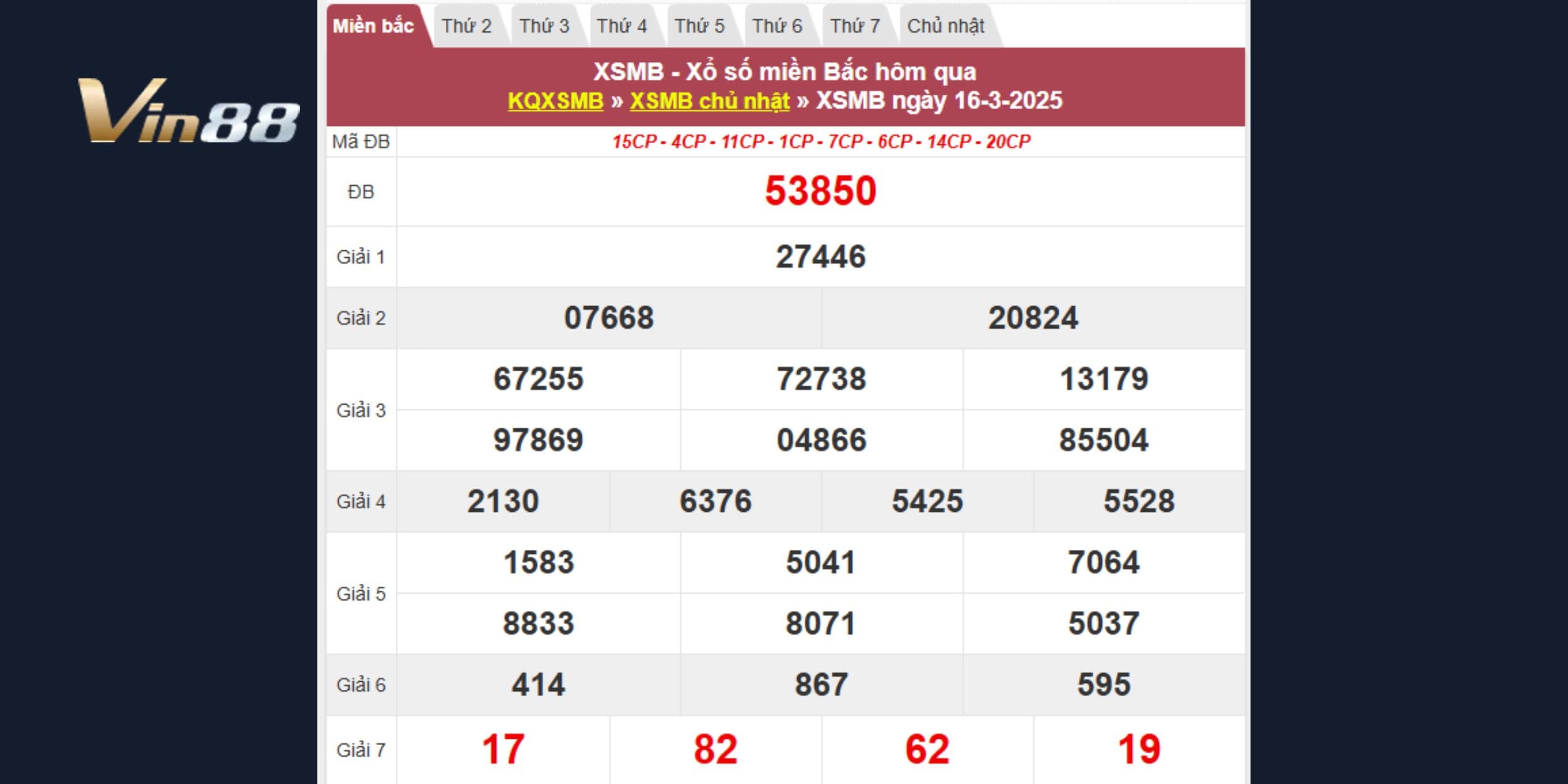Follow the XSMB chủ nhật link
The image size is (1568, 784).
click(710, 101)
